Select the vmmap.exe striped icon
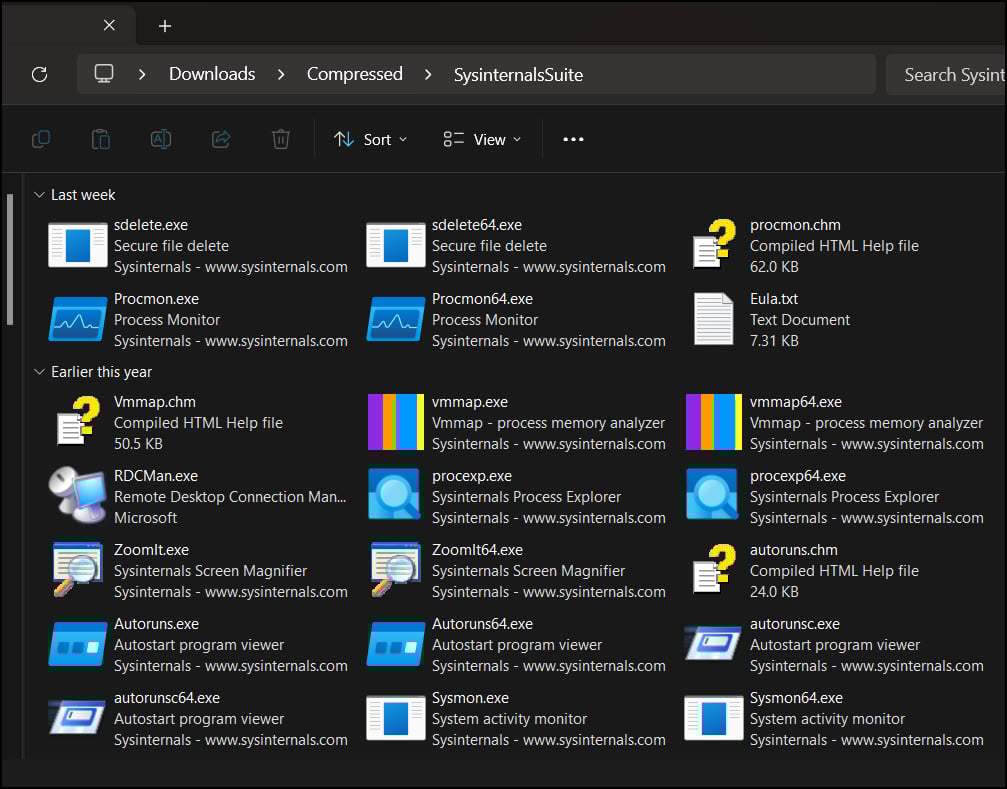This screenshot has width=1007, height=789. pyautogui.click(x=396, y=422)
